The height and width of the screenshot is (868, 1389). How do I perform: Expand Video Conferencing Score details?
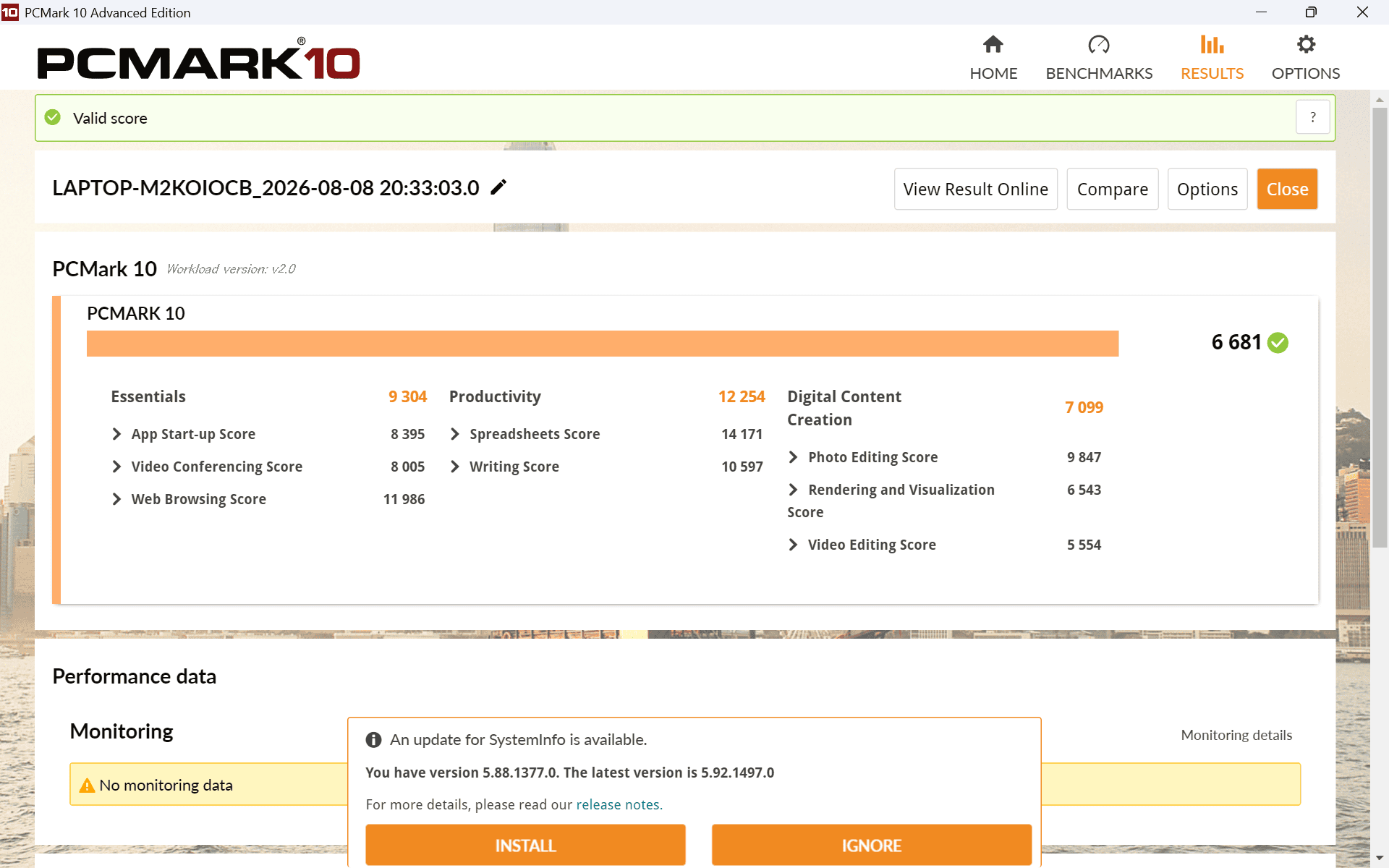[116, 467]
